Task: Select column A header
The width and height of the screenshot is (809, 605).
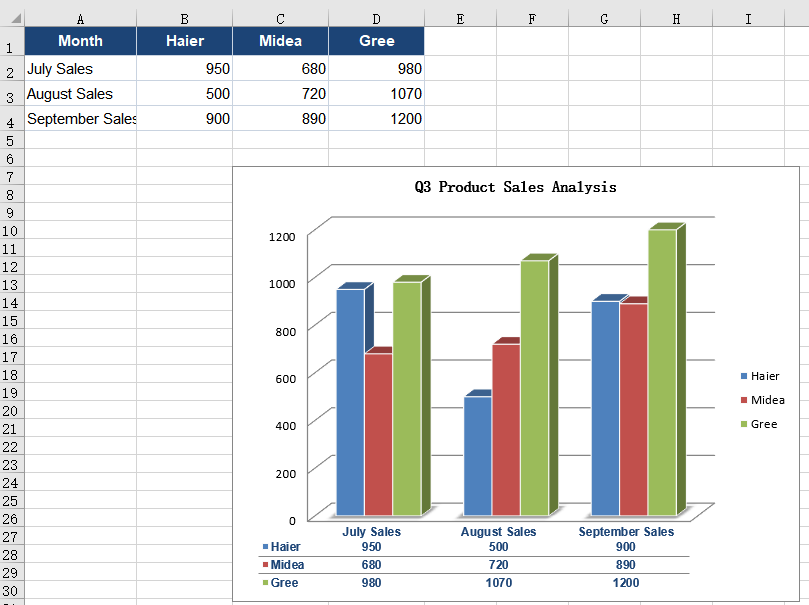Action: (80, 19)
